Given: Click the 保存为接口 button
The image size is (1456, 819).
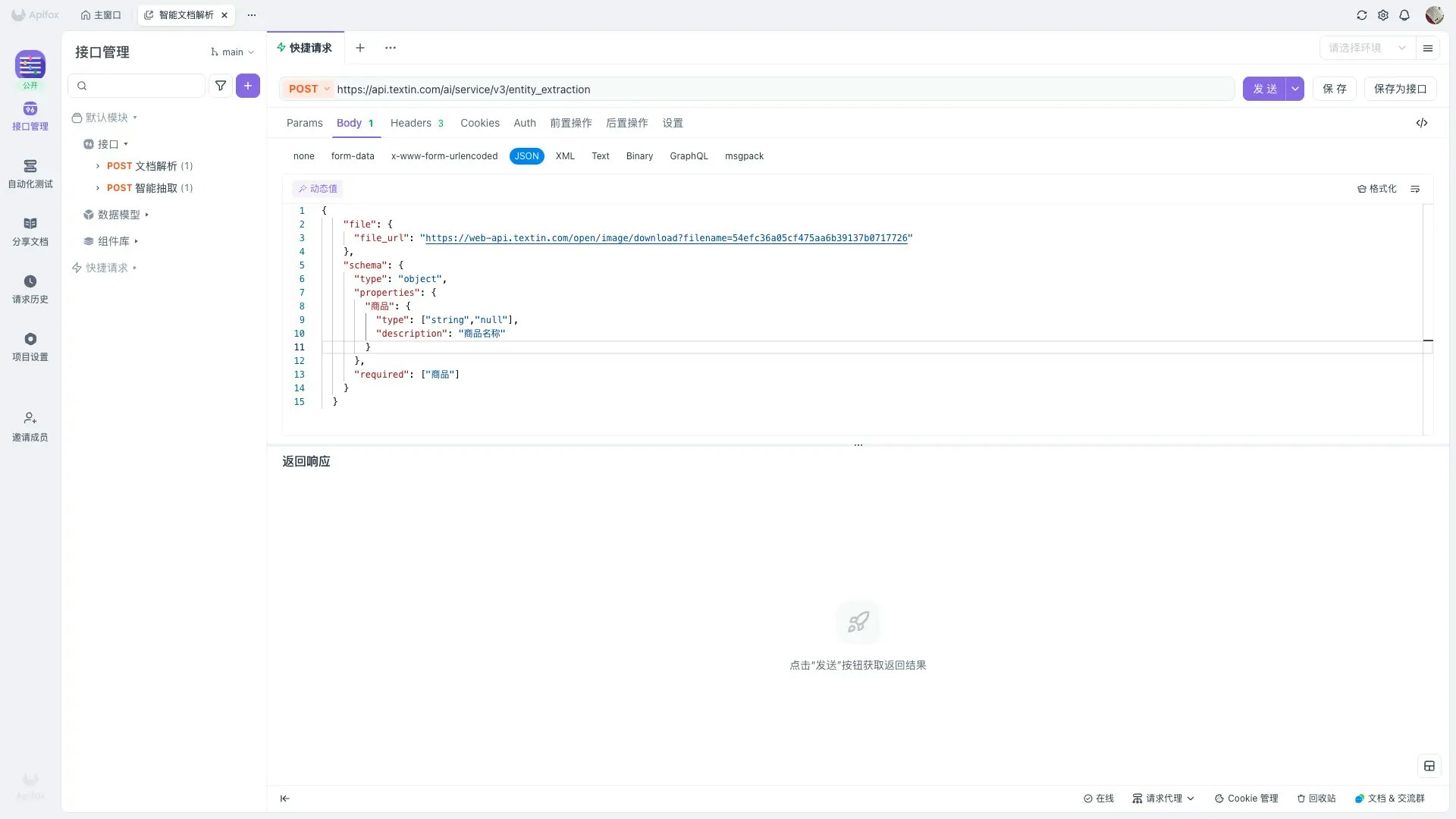Looking at the screenshot, I should 1400,89.
